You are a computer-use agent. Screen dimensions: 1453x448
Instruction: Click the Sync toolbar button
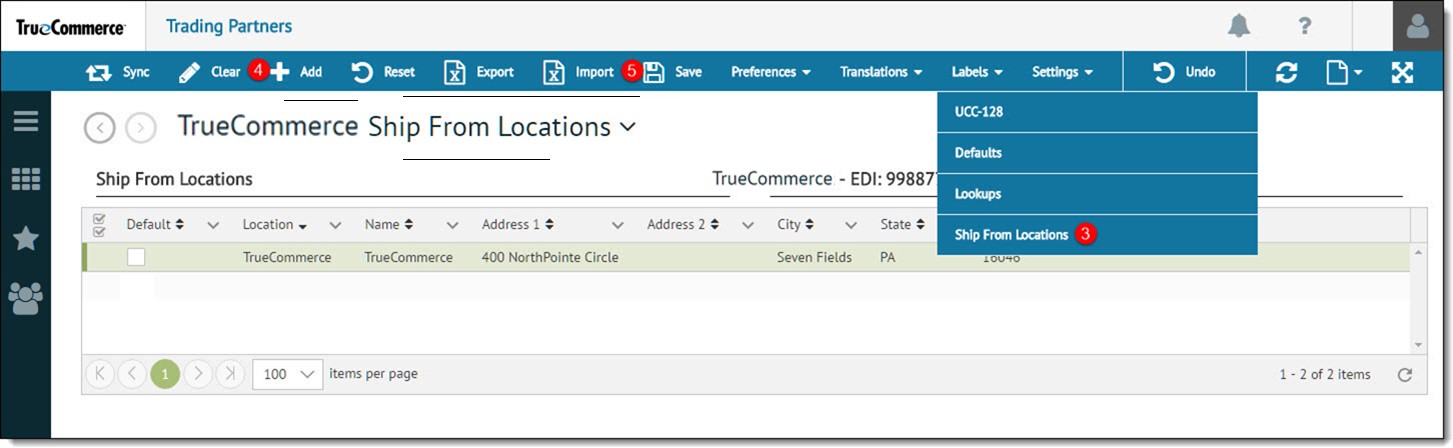(117, 72)
